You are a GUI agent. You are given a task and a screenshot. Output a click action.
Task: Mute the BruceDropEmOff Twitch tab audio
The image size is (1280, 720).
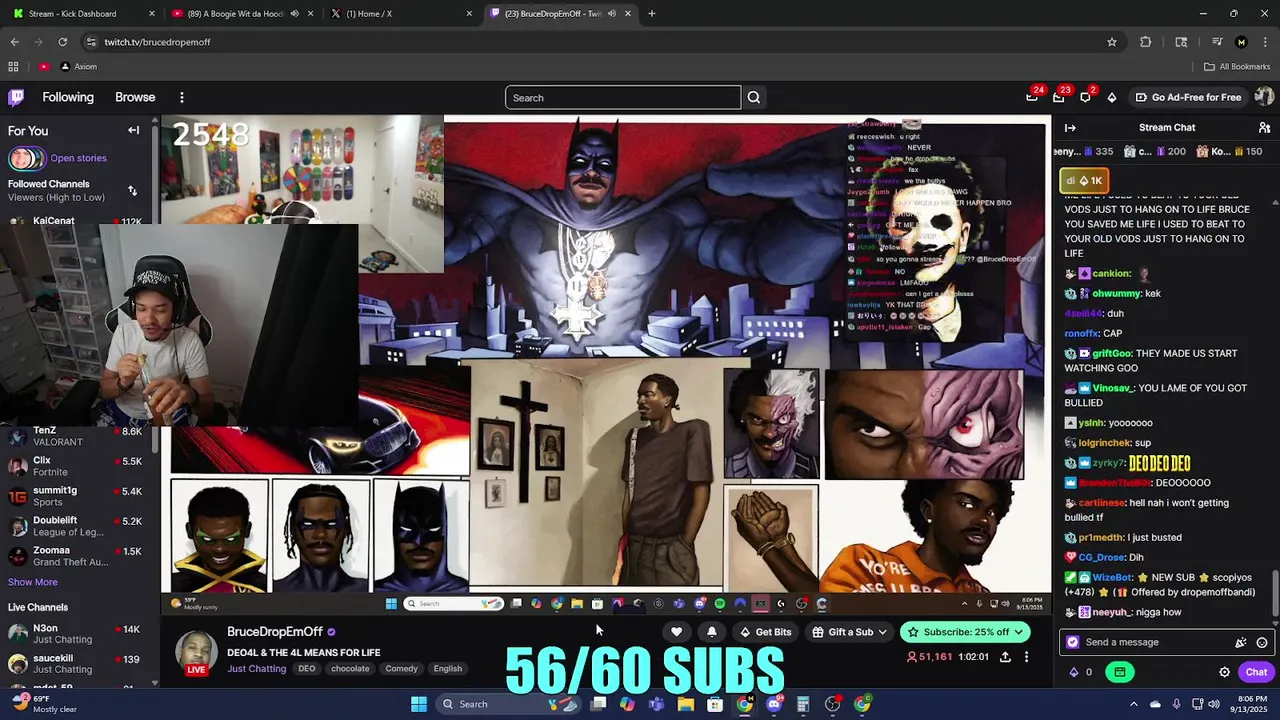pos(611,14)
